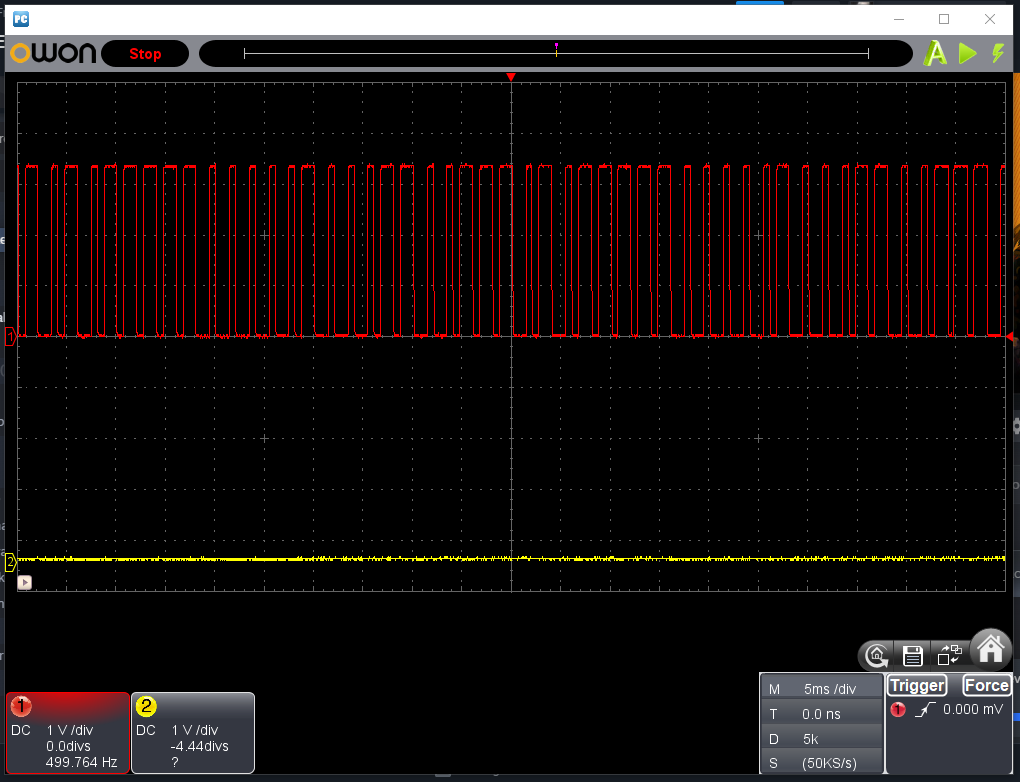The image size is (1020, 782).
Task: Change channel 1 DC coupling setting
Action: click(x=21, y=731)
